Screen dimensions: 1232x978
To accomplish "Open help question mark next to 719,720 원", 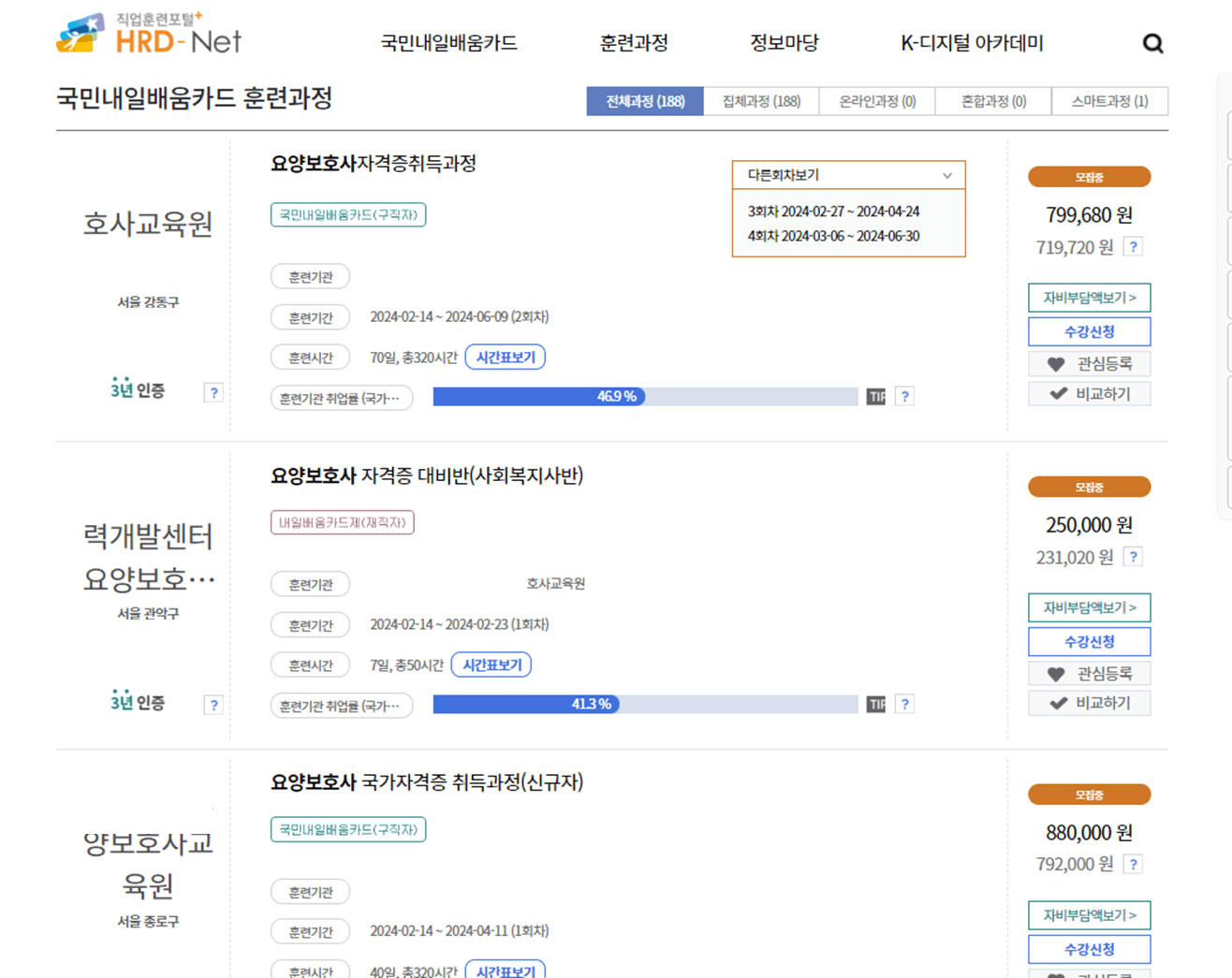I will 1134,247.
